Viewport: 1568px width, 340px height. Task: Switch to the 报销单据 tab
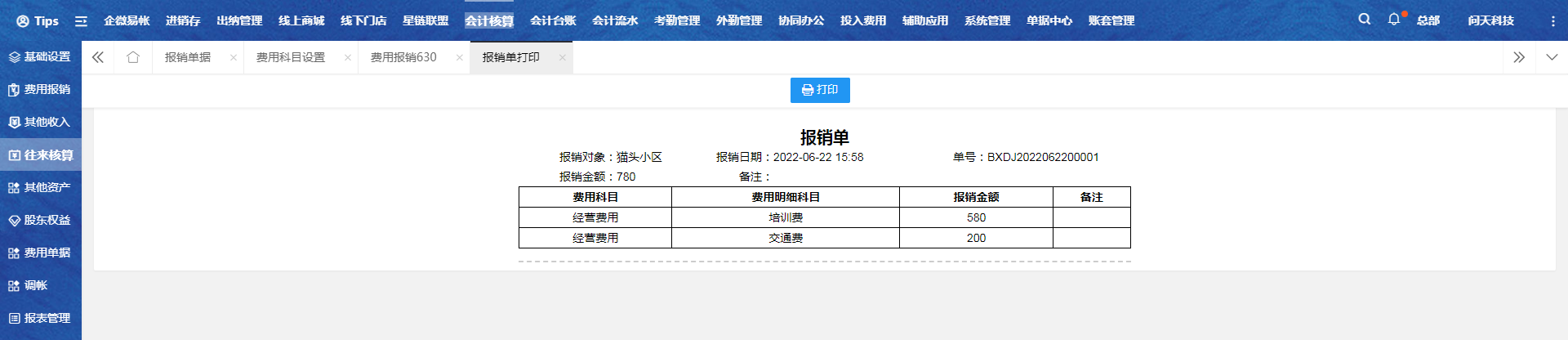[188, 57]
